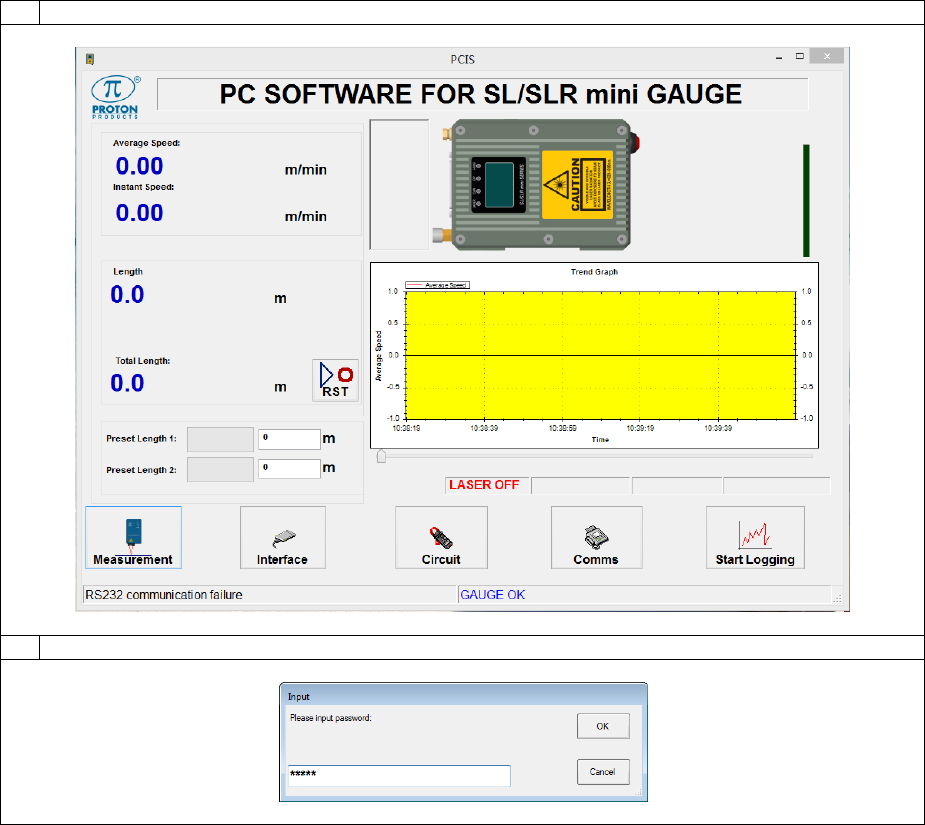Click the Instant Speed 0.00 reading
The height and width of the screenshot is (825, 925).
tap(139, 213)
